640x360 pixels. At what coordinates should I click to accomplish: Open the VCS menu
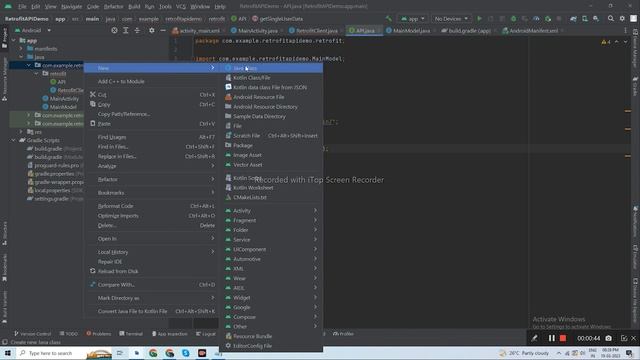[181, 7]
